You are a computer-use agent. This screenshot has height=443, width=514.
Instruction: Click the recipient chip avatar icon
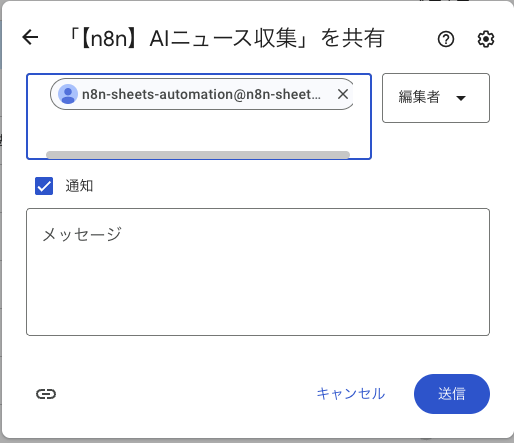point(68,94)
